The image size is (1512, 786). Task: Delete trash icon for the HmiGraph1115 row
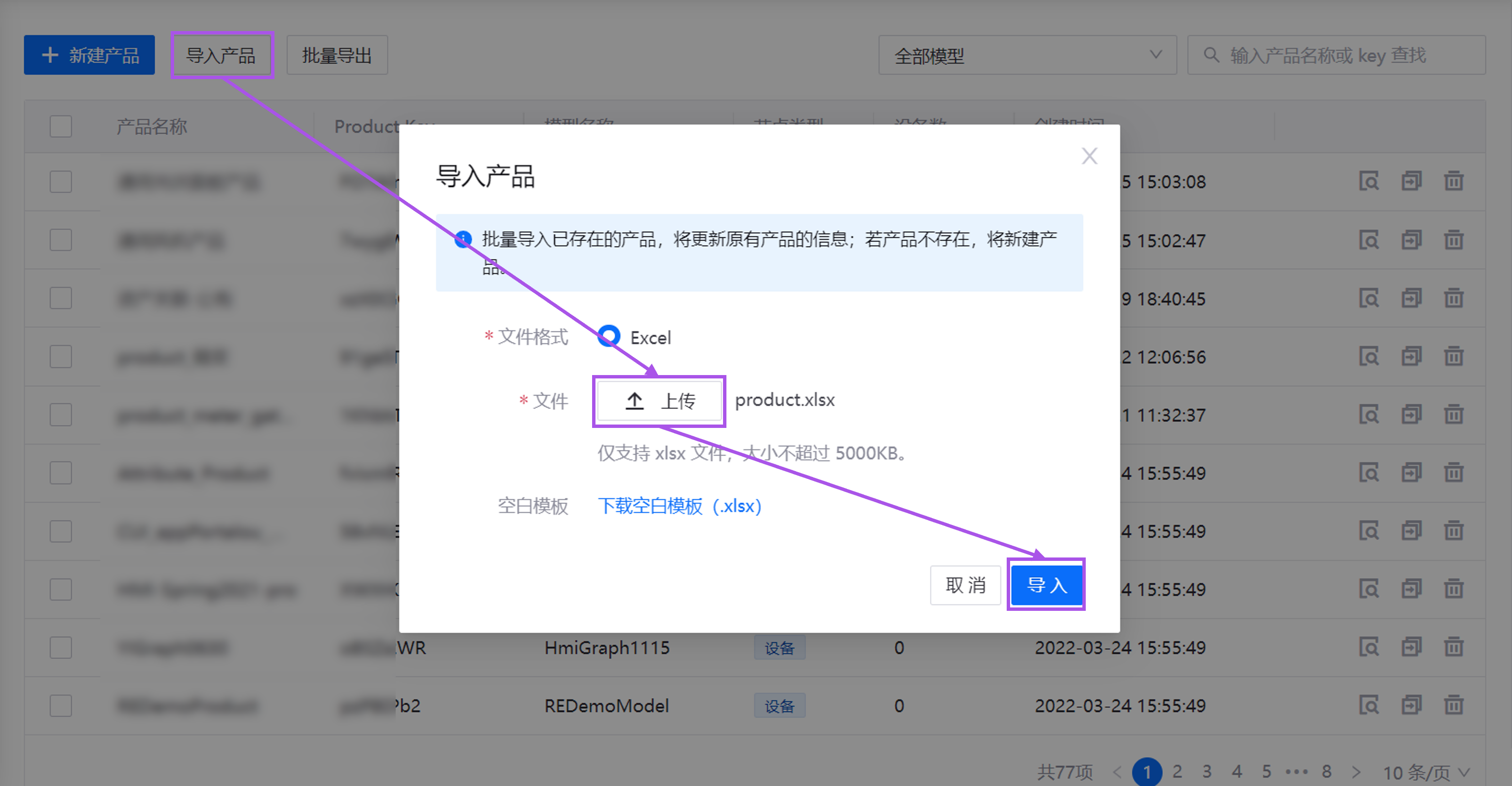pyautogui.click(x=1453, y=647)
